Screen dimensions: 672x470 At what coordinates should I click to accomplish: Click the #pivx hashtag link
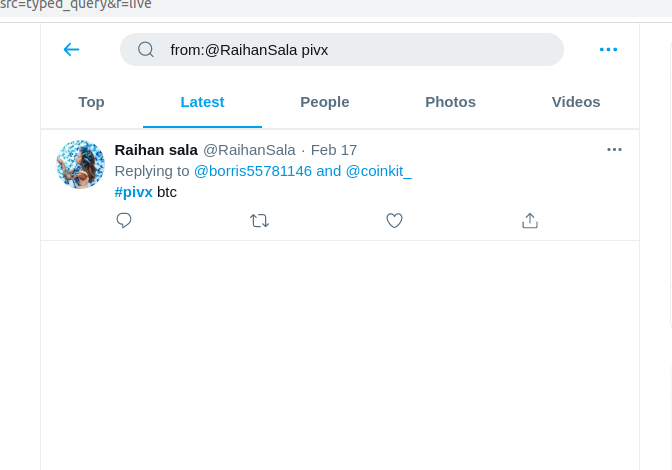coord(134,191)
